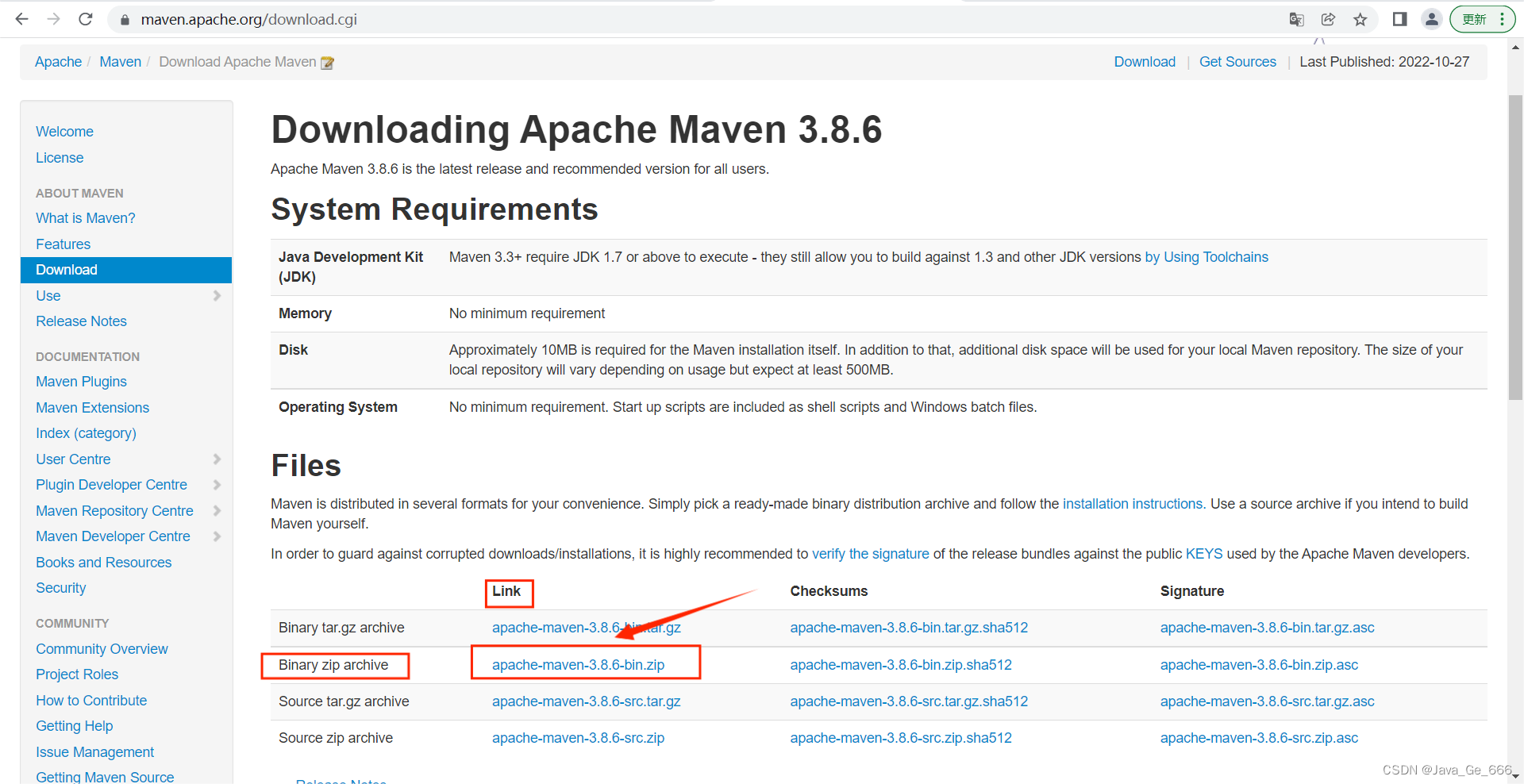Screen dimensions: 1524x784
Task: Download apache-maven-3.8.6-src.zip
Action: coord(578,738)
